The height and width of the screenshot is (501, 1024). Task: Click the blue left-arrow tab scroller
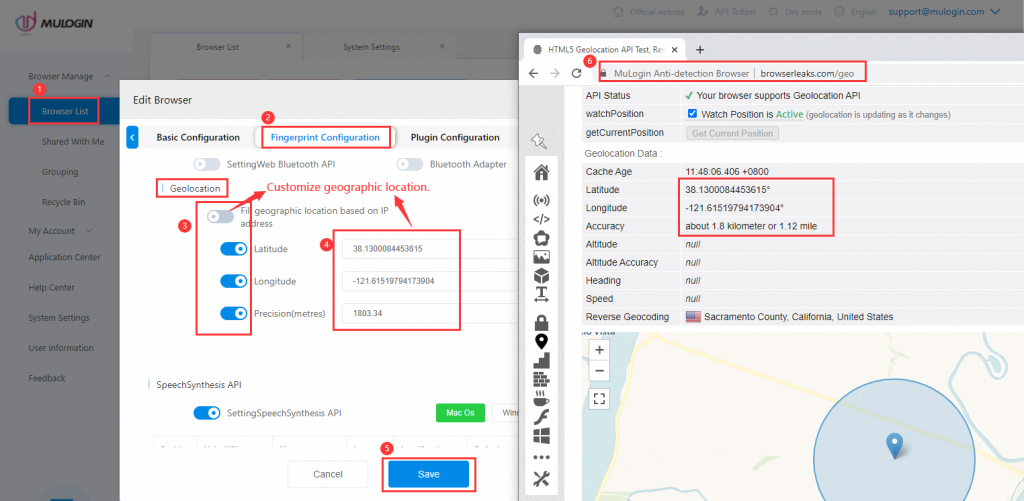click(x=133, y=137)
